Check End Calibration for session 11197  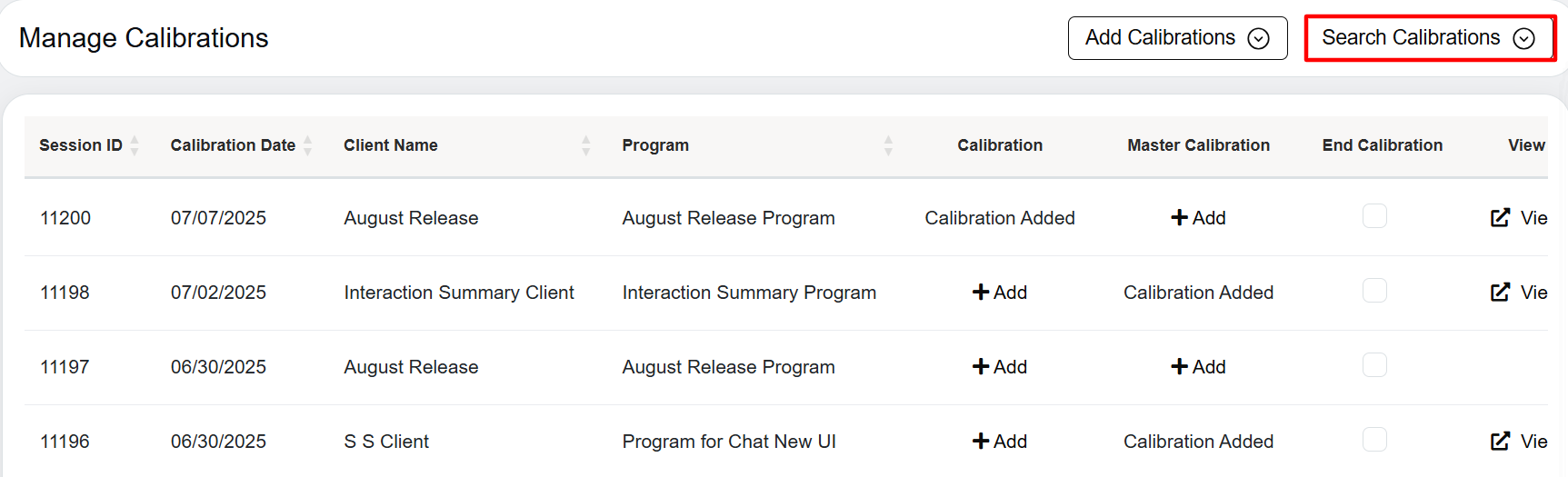[1374, 365]
